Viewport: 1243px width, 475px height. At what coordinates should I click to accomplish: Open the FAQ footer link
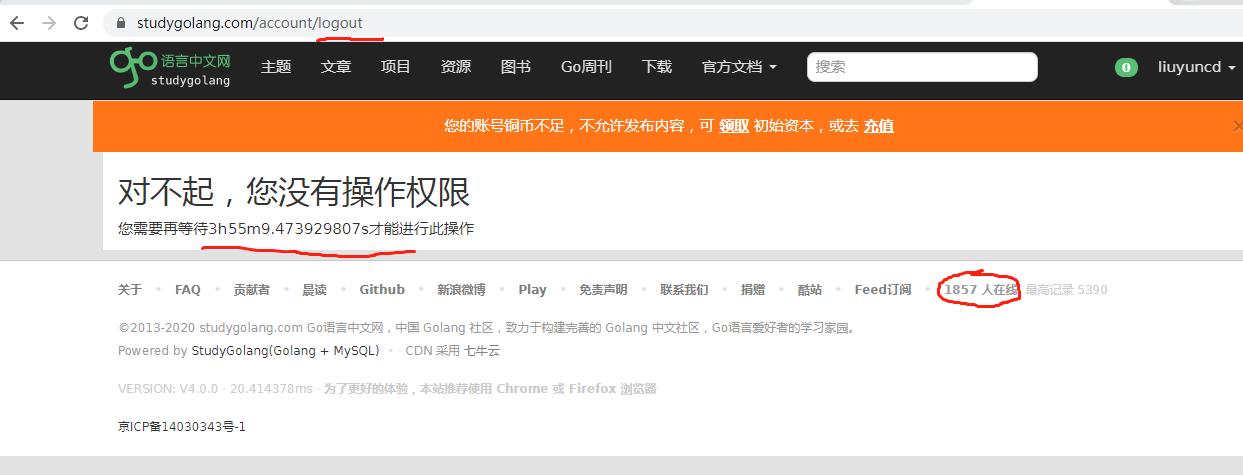tap(188, 290)
